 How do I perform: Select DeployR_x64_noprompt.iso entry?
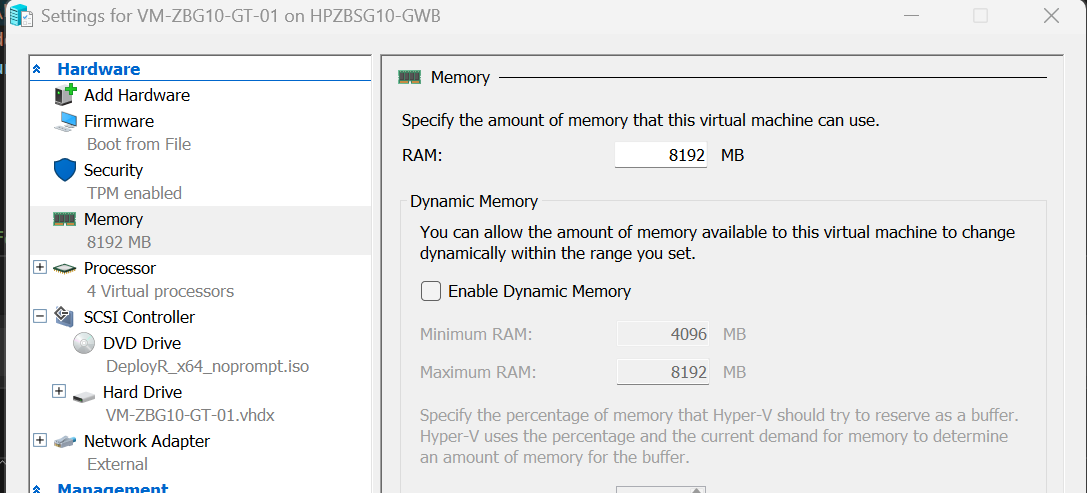click(x=207, y=366)
